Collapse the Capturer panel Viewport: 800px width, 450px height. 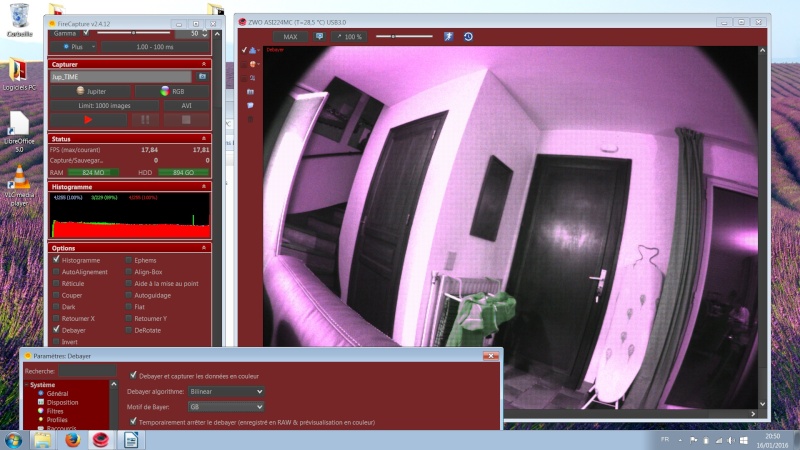(x=204, y=64)
